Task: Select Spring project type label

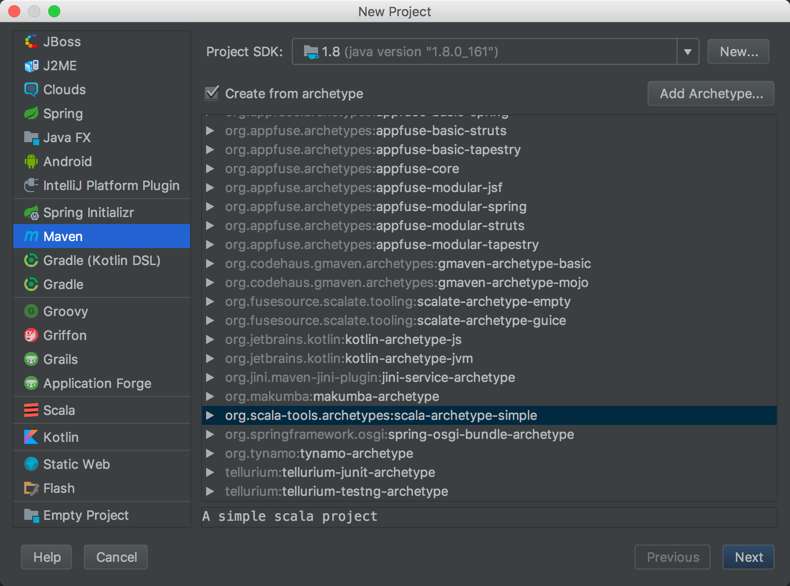Action: pos(63,114)
